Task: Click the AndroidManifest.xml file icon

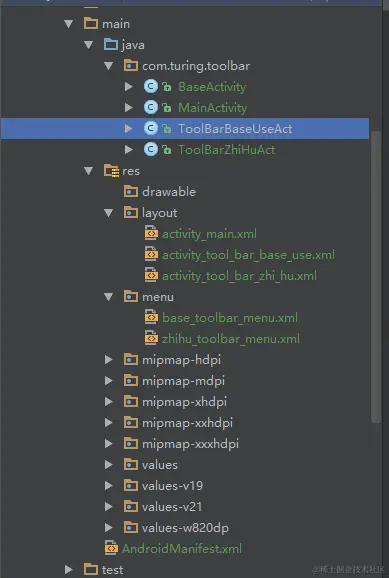Action: tap(111, 548)
